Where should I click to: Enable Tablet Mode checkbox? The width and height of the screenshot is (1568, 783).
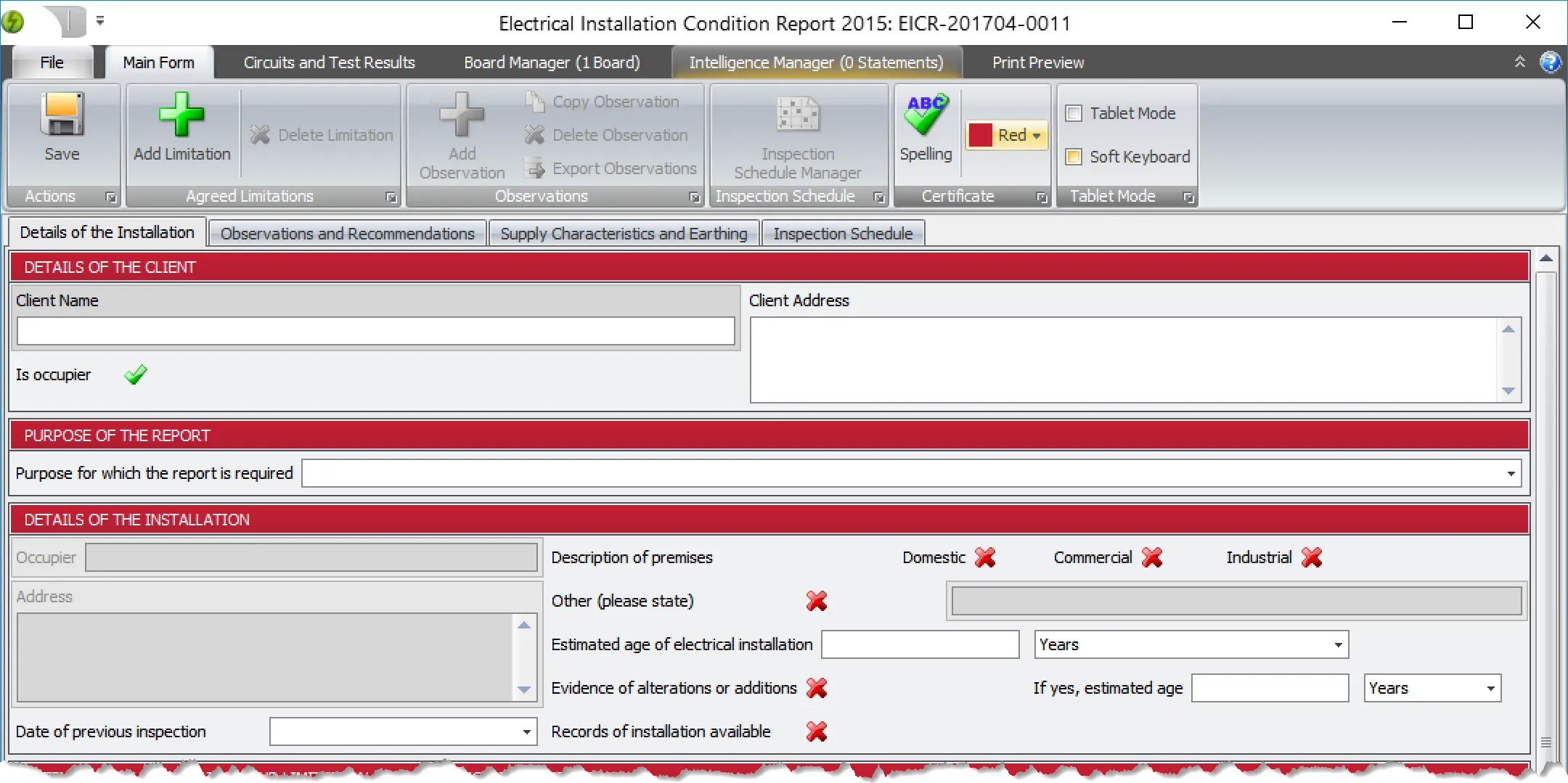coord(1074,113)
